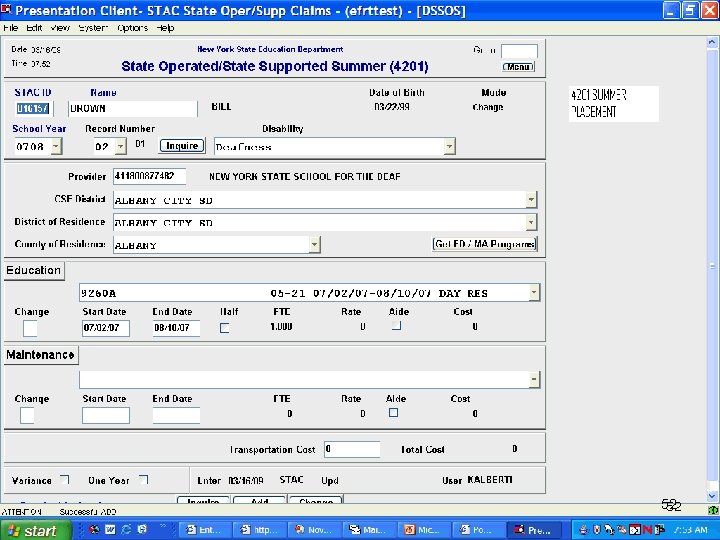The image size is (720, 540).
Task: Click the tray icon beside the clock
Action: pos(660,530)
